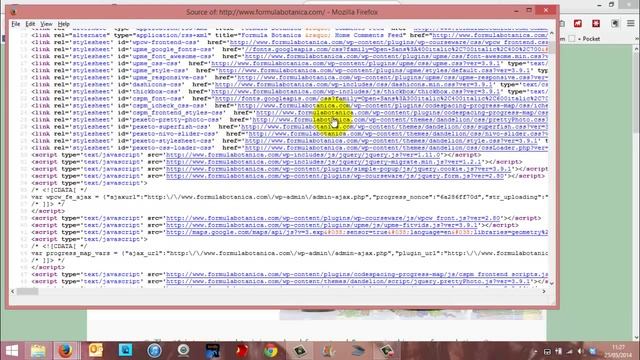
Task: Open the jquery-migrate.min.js script link
Action: click(x=324, y=162)
